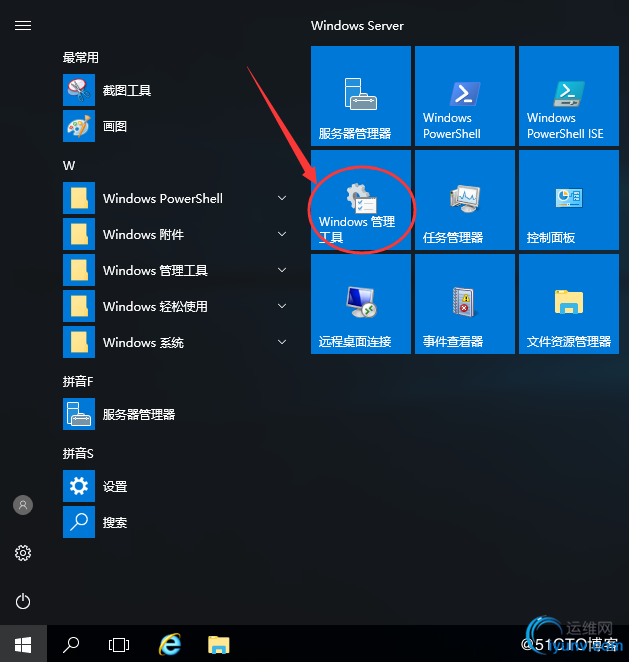Click the Windows Server tile group title

[357, 26]
